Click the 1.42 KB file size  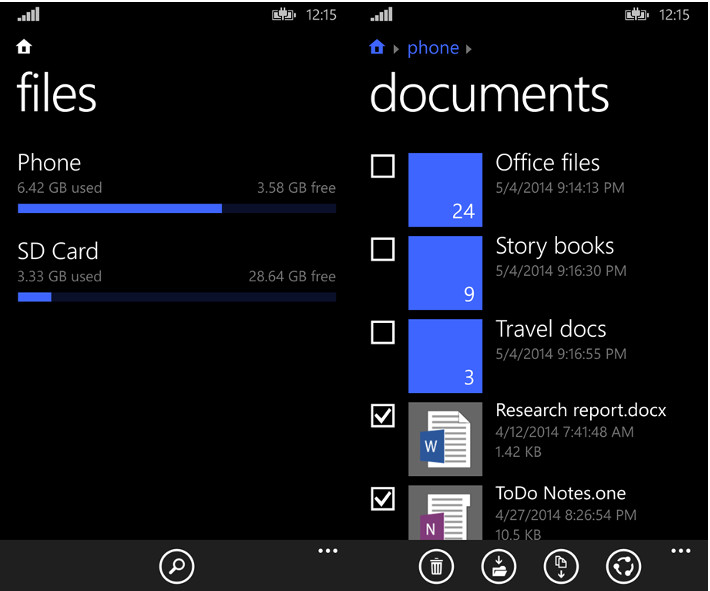pos(518,452)
